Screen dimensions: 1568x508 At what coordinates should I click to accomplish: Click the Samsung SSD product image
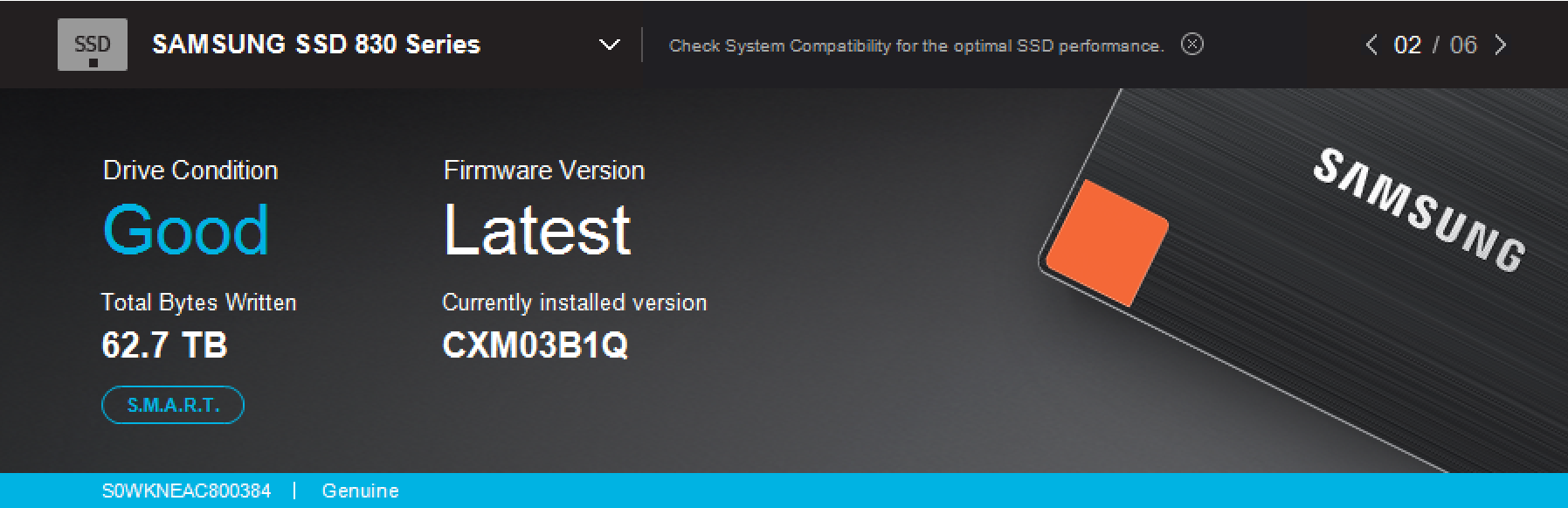1302,280
